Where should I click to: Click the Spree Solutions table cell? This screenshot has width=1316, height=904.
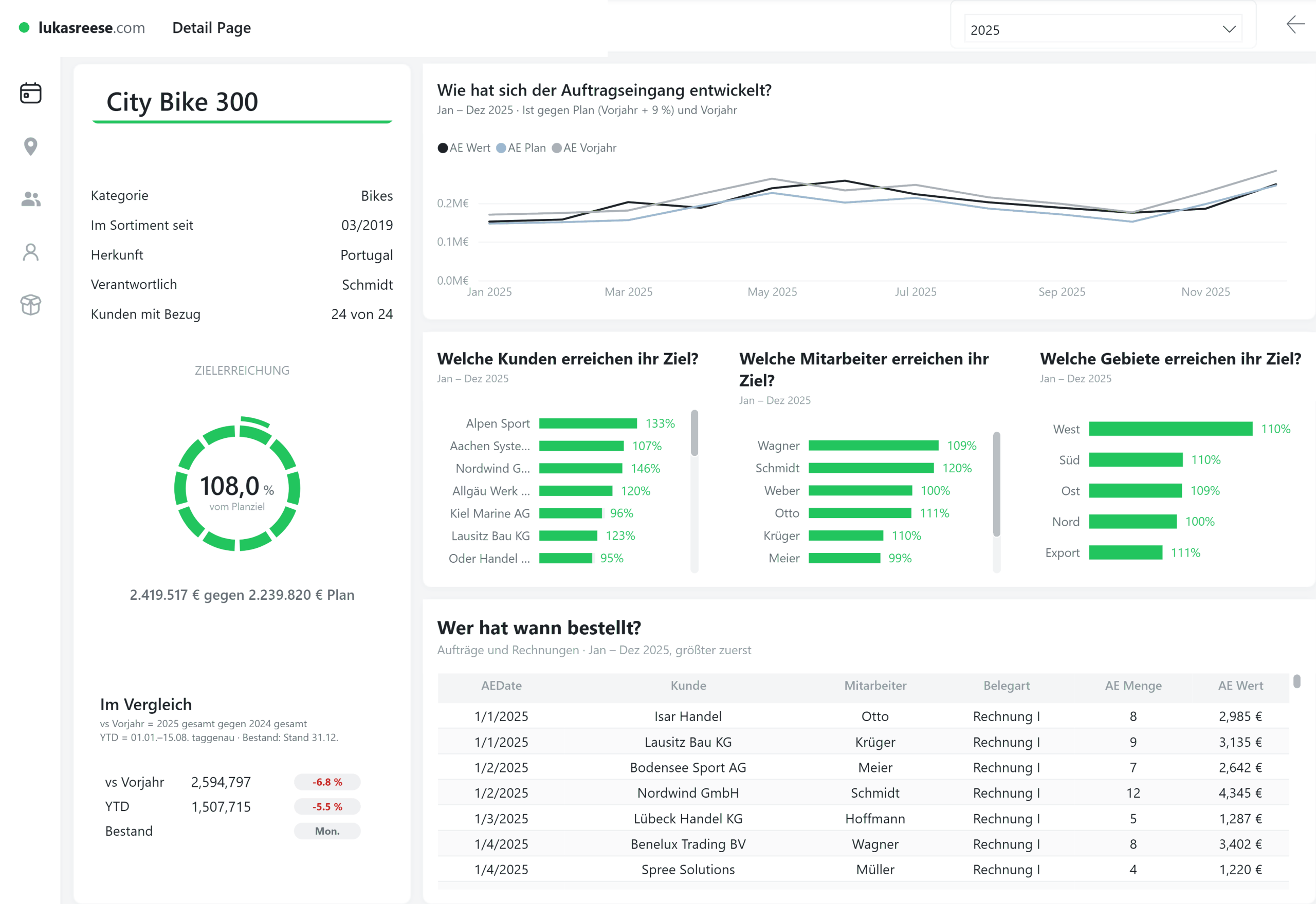click(688, 870)
